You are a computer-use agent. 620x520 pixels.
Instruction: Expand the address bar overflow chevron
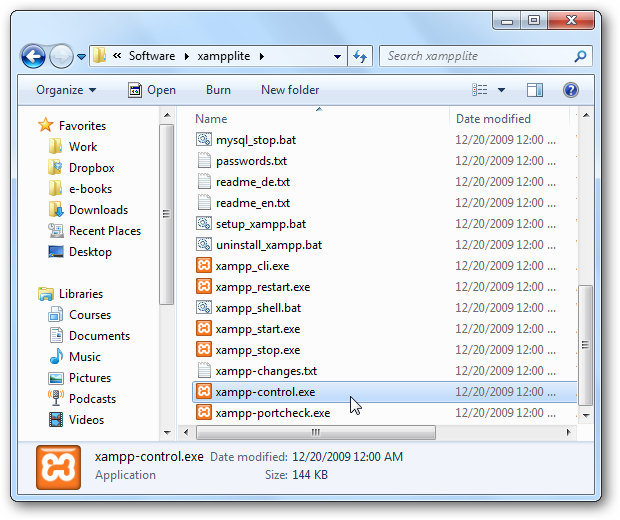[x=117, y=56]
